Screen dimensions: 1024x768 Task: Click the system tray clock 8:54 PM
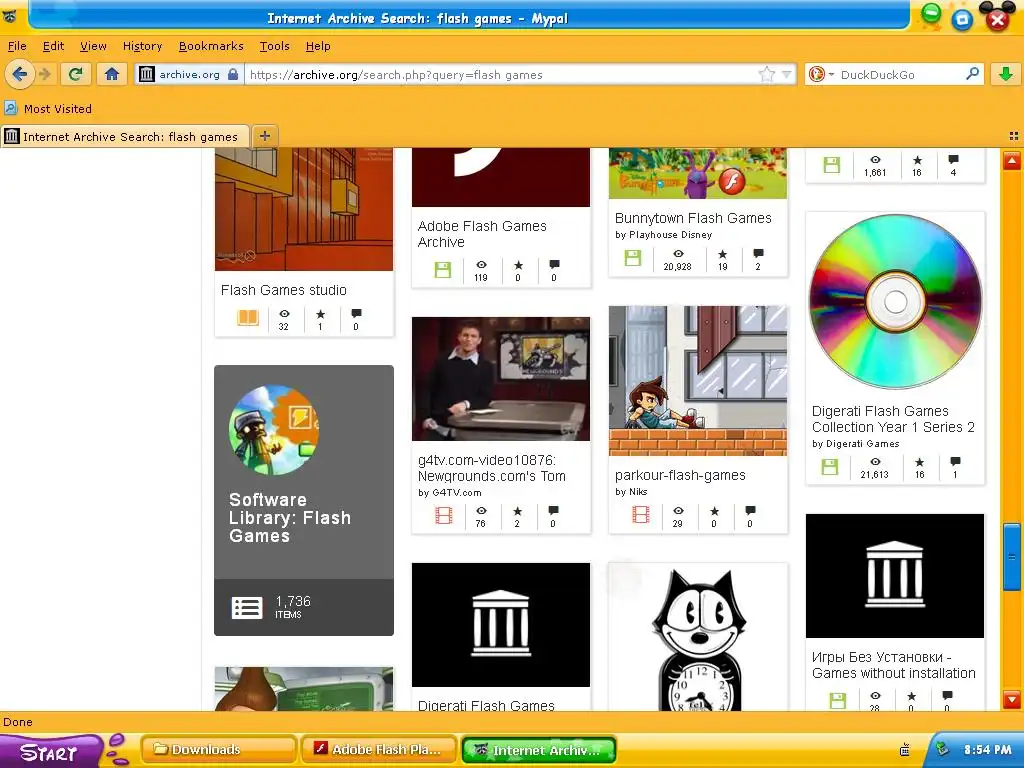(x=987, y=750)
